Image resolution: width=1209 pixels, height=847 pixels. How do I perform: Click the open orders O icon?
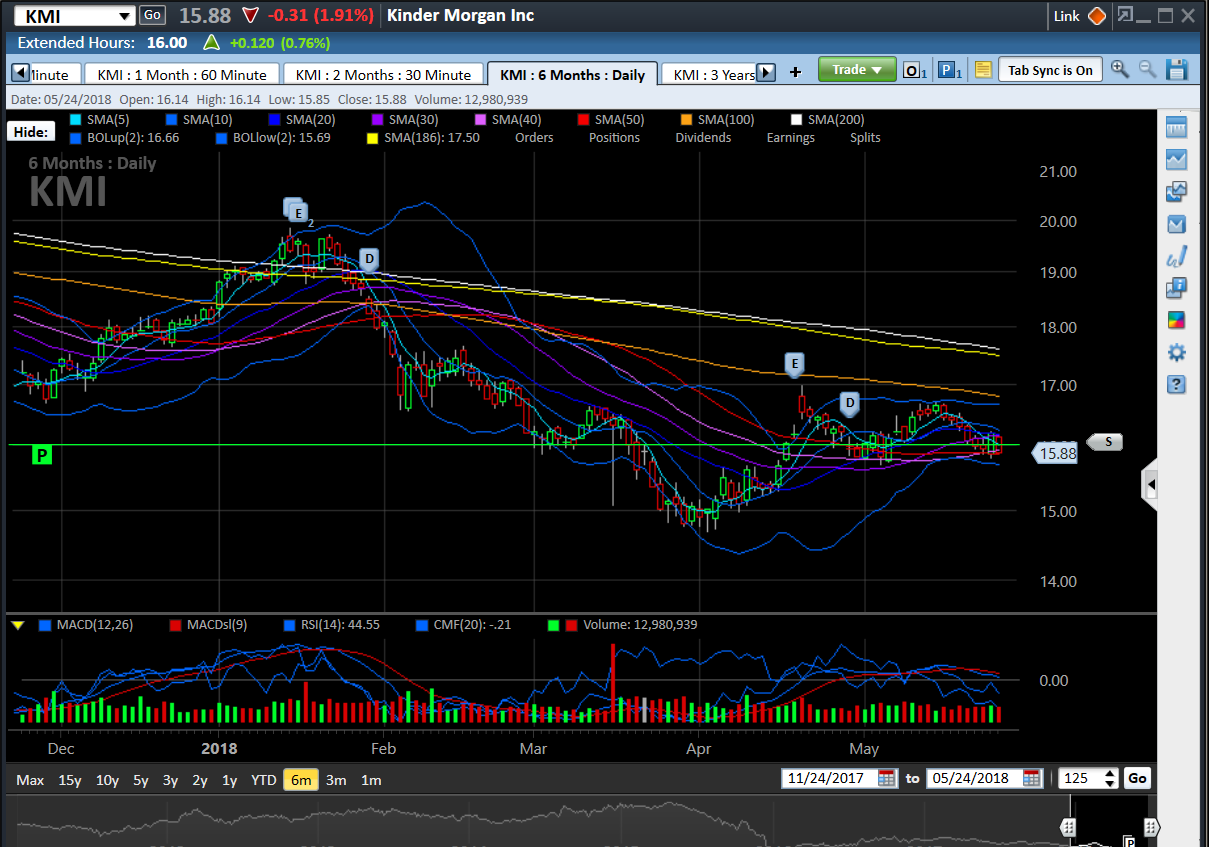914,71
